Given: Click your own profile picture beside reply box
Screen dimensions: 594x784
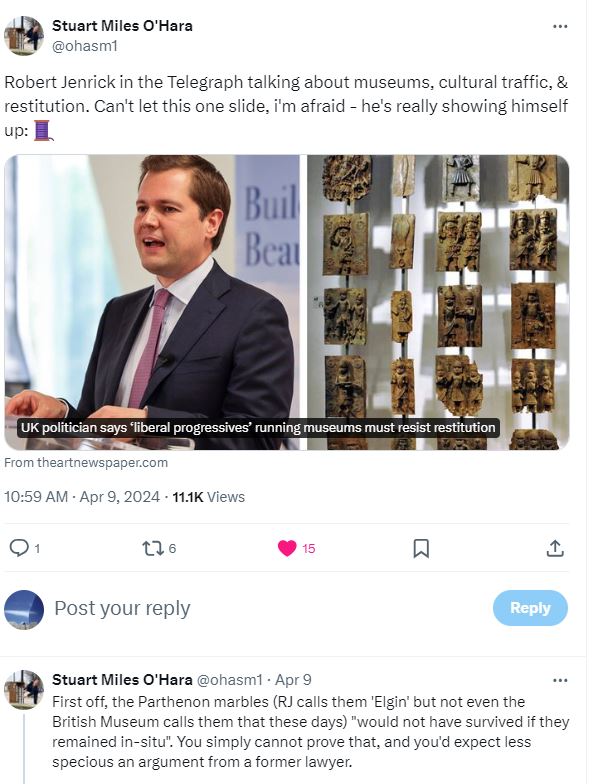Looking at the screenshot, I should (x=24, y=609).
